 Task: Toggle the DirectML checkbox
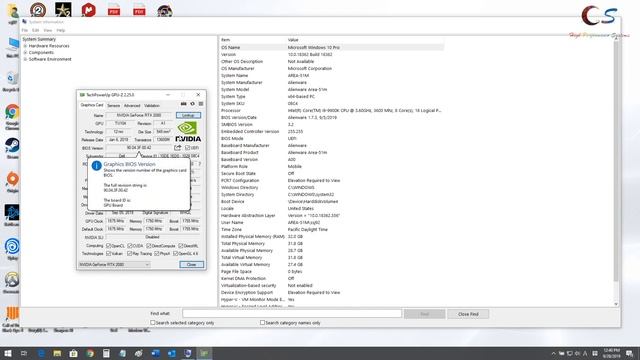pos(180,246)
